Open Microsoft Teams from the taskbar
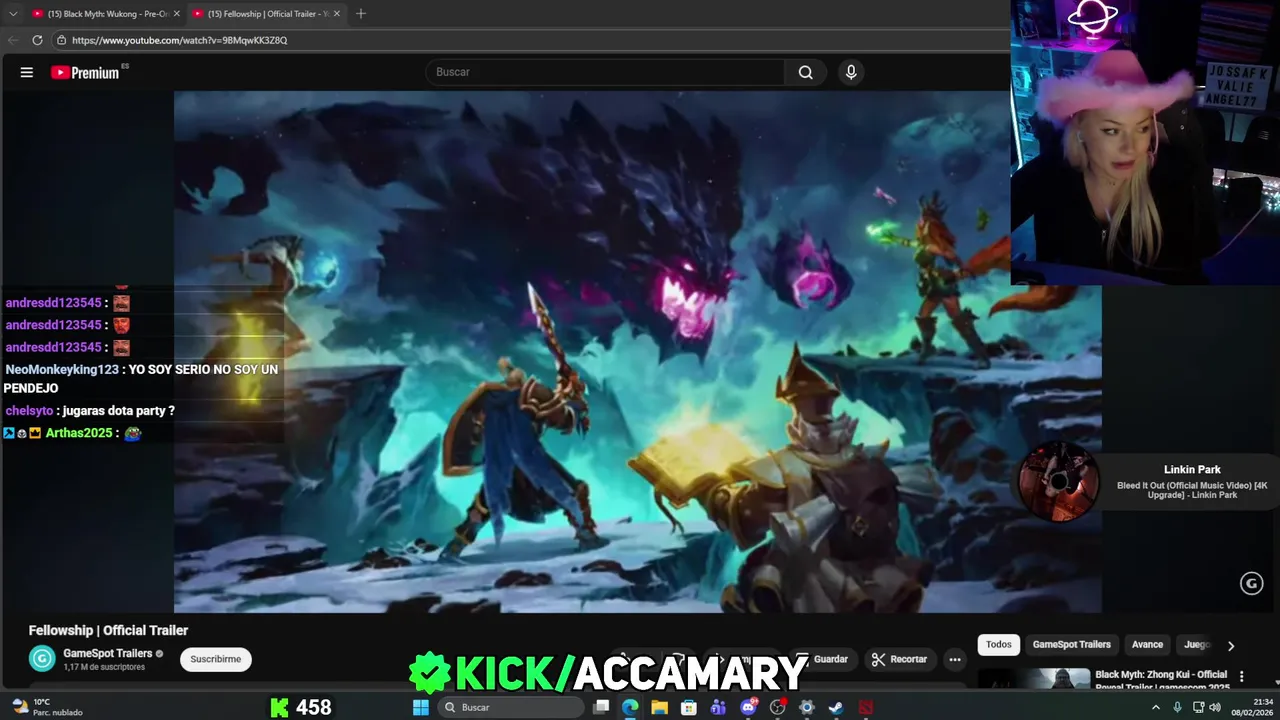 [x=718, y=707]
